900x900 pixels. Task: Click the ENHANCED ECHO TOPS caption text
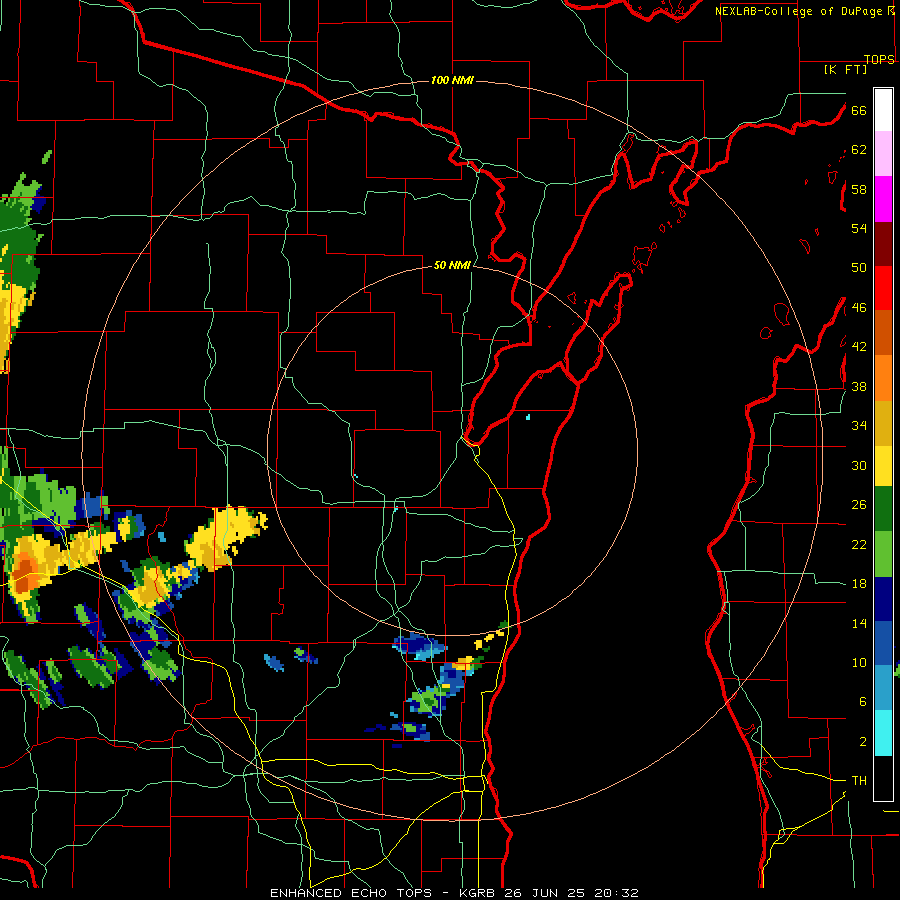pyautogui.click(x=354, y=893)
